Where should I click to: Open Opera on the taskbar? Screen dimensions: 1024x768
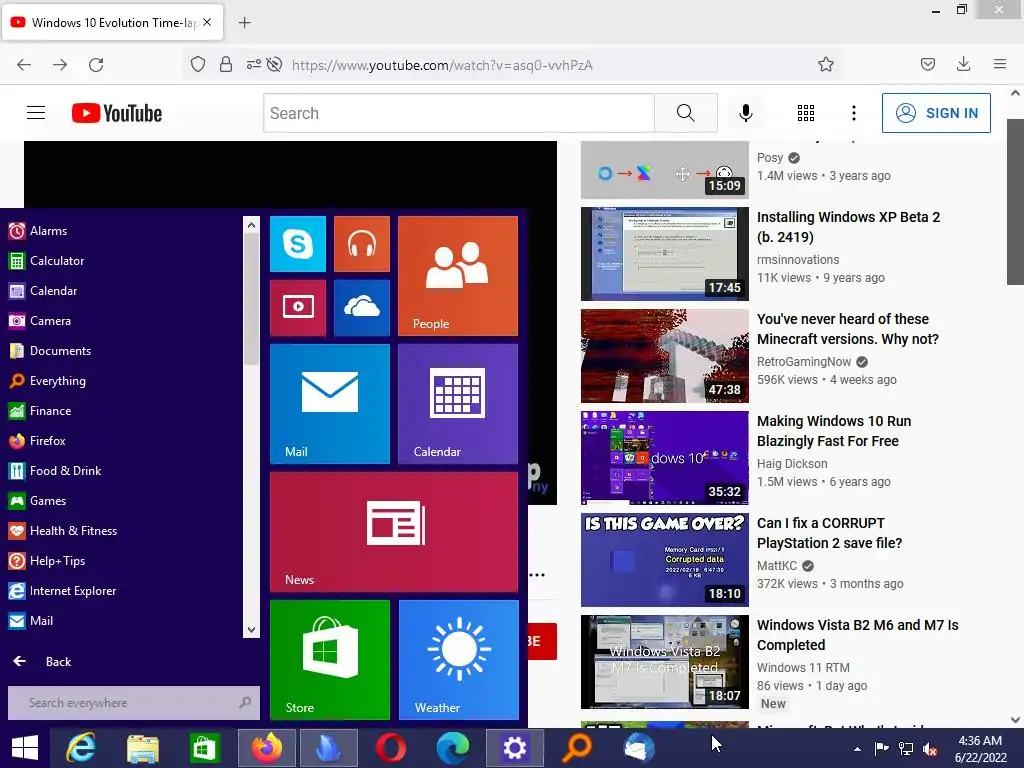coord(391,748)
